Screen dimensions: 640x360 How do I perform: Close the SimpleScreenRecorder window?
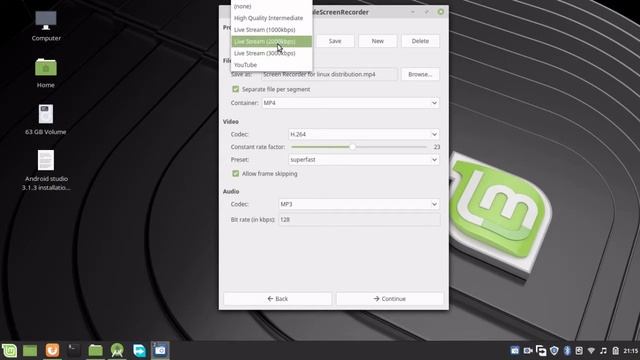440,12
